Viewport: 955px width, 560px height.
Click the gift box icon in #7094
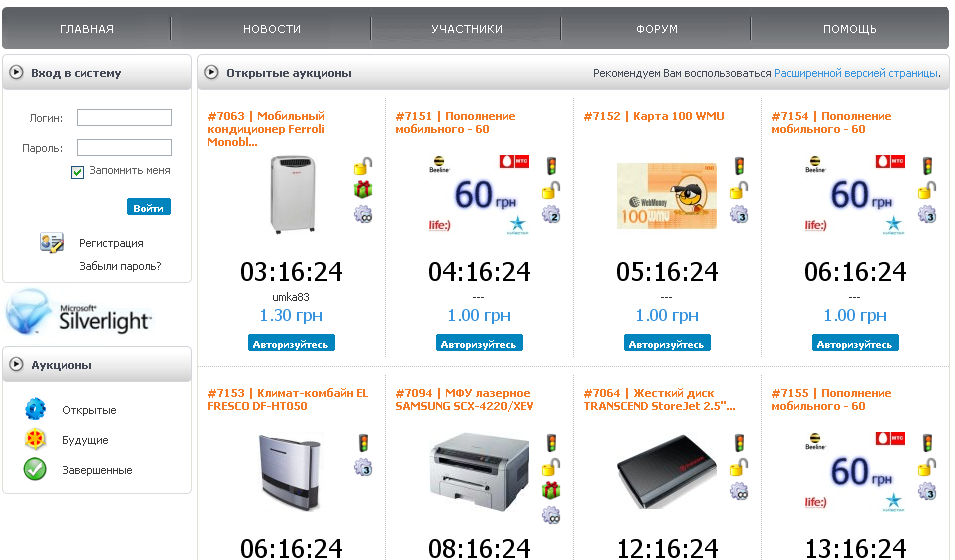click(x=551, y=490)
